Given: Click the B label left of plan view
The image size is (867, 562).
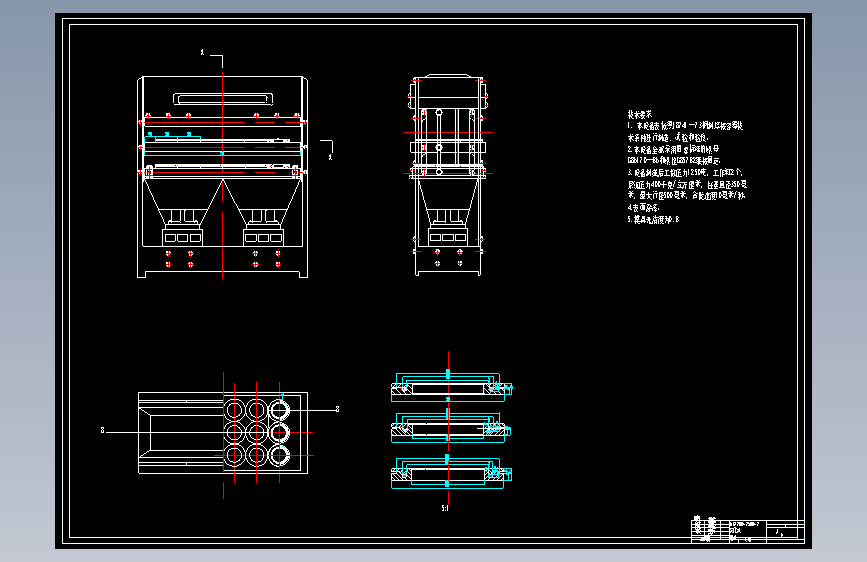Looking at the screenshot, I should tap(102, 430).
